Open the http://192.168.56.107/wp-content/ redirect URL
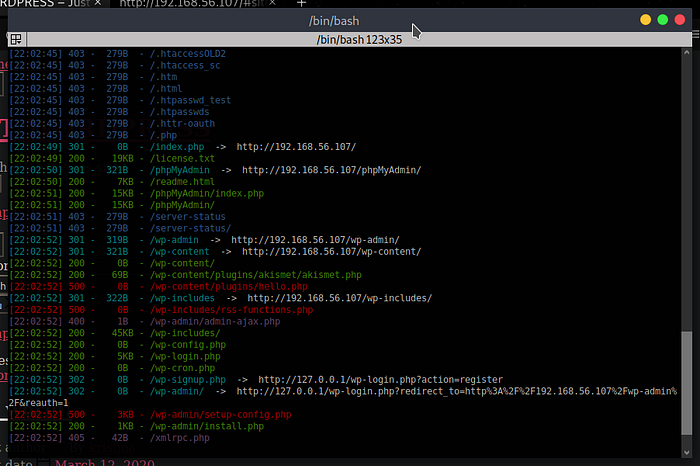Screen dimensions: 700x466 (326, 251)
